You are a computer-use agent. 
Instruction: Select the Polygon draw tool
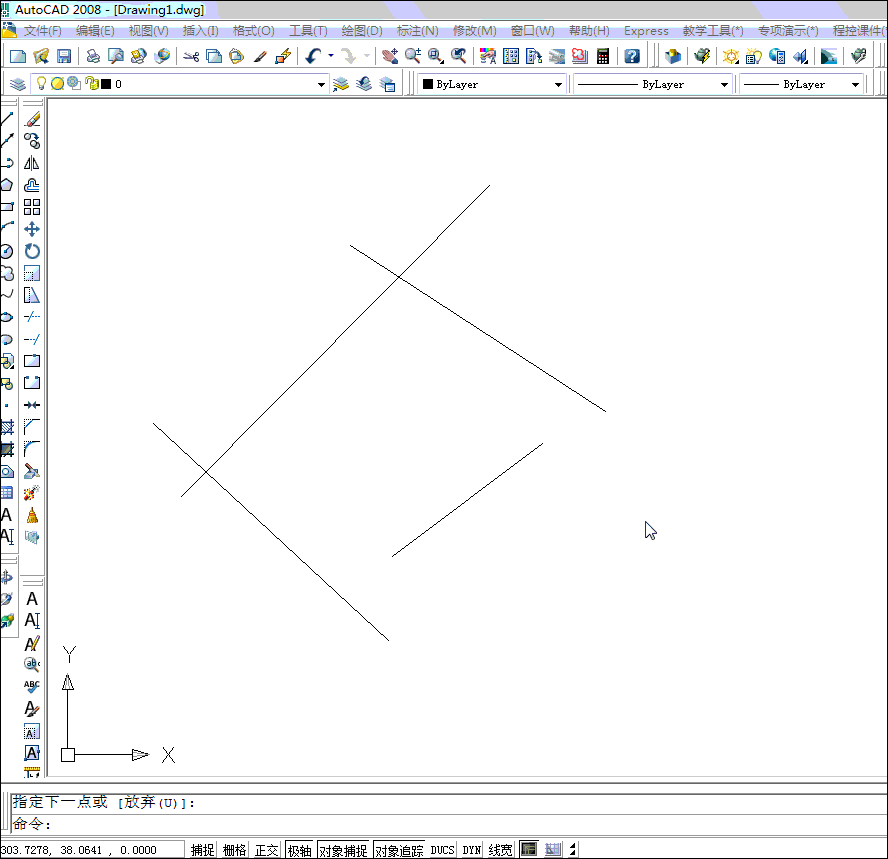(x=6, y=185)
